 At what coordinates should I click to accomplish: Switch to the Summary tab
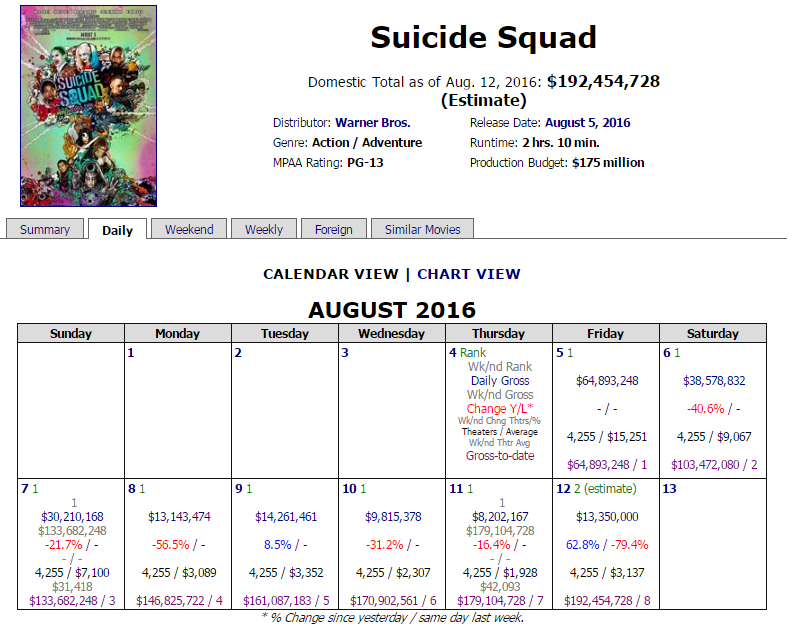pos(45,229)
